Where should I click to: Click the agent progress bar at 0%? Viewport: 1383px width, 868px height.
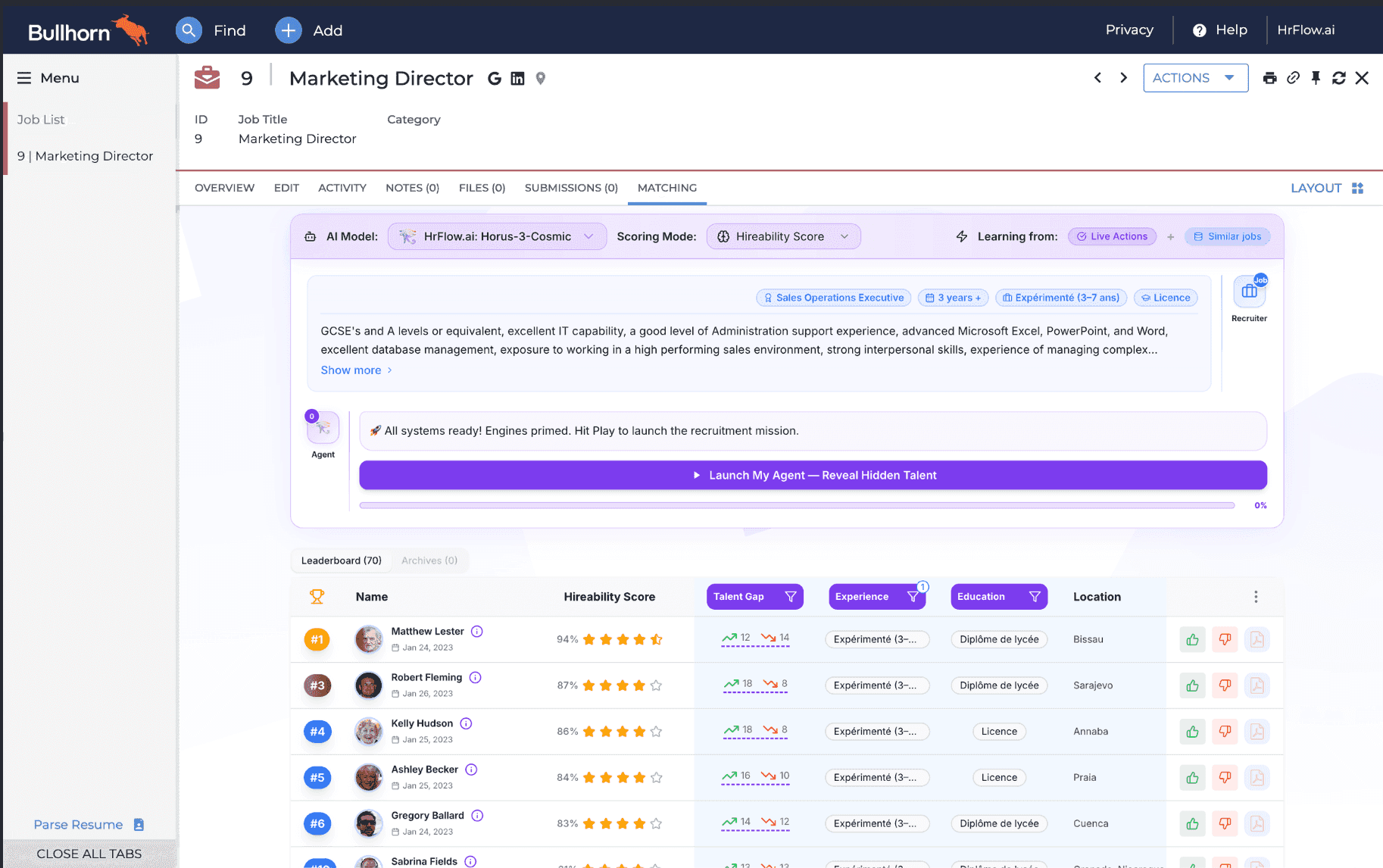pos(797,504)
